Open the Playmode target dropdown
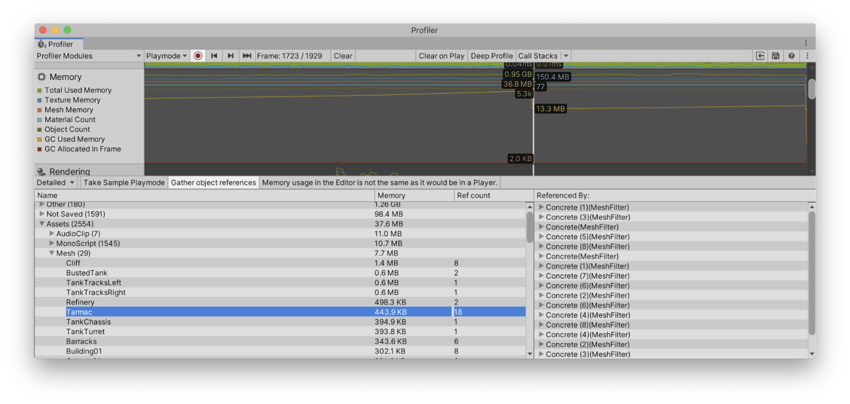This screenshot has width=850, height=404. pyautogui.click(x=166, y=56)
